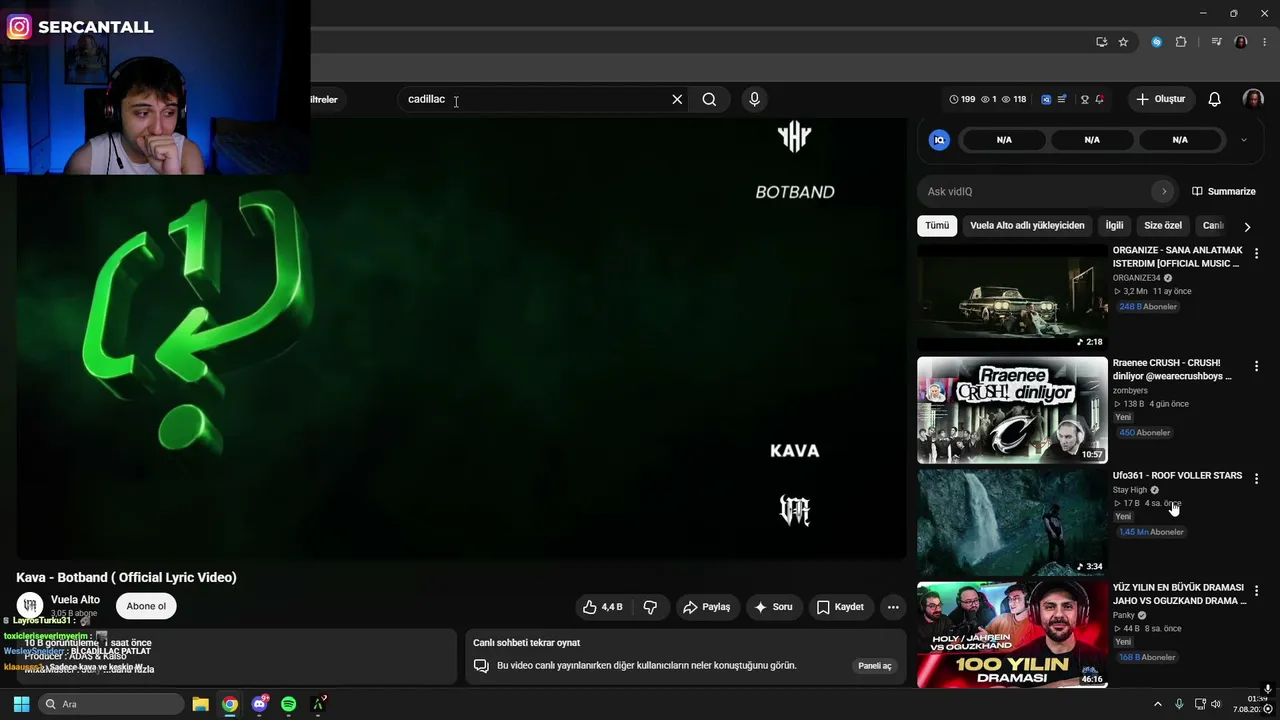This screenshot has width=1280, height=720.
Task: Dislike the video with thumbs down
Action: pyautogui.click(x=650, y=607)
